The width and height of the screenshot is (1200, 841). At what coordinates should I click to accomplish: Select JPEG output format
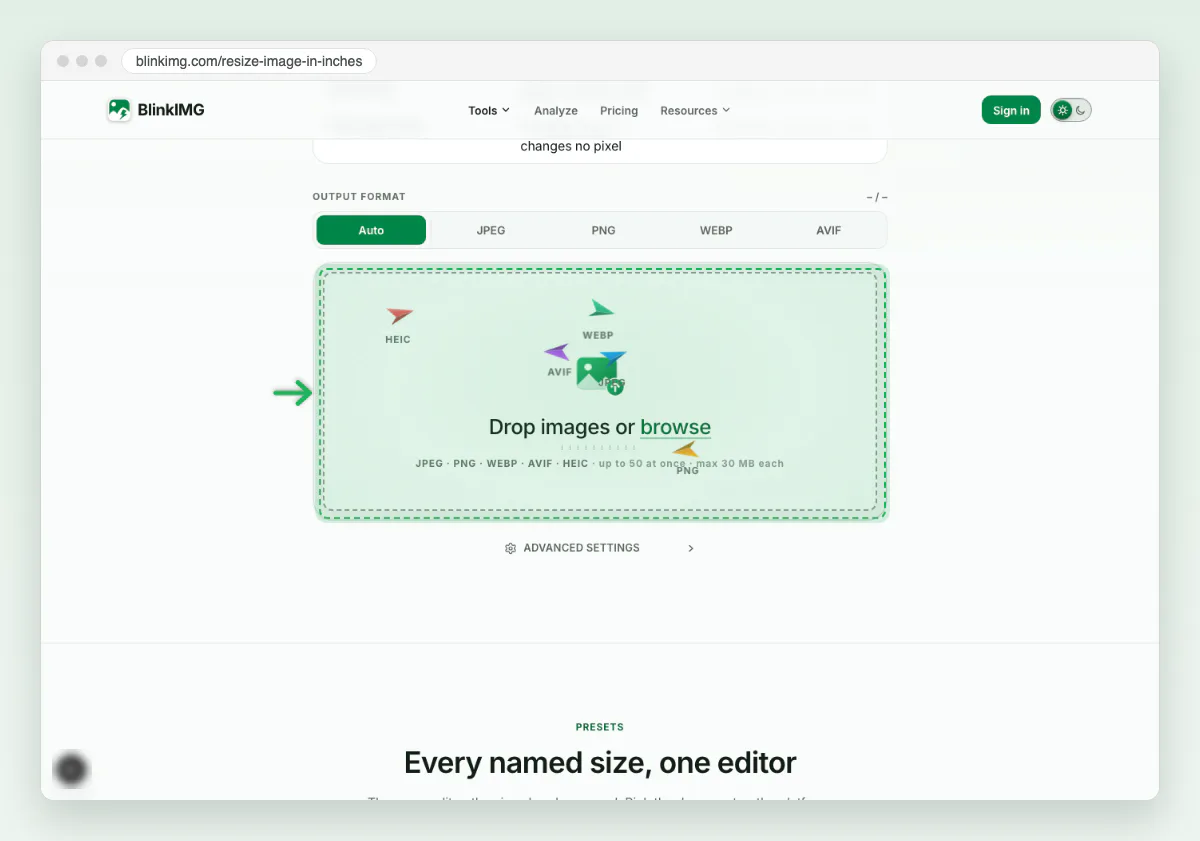tap(491, 230)
